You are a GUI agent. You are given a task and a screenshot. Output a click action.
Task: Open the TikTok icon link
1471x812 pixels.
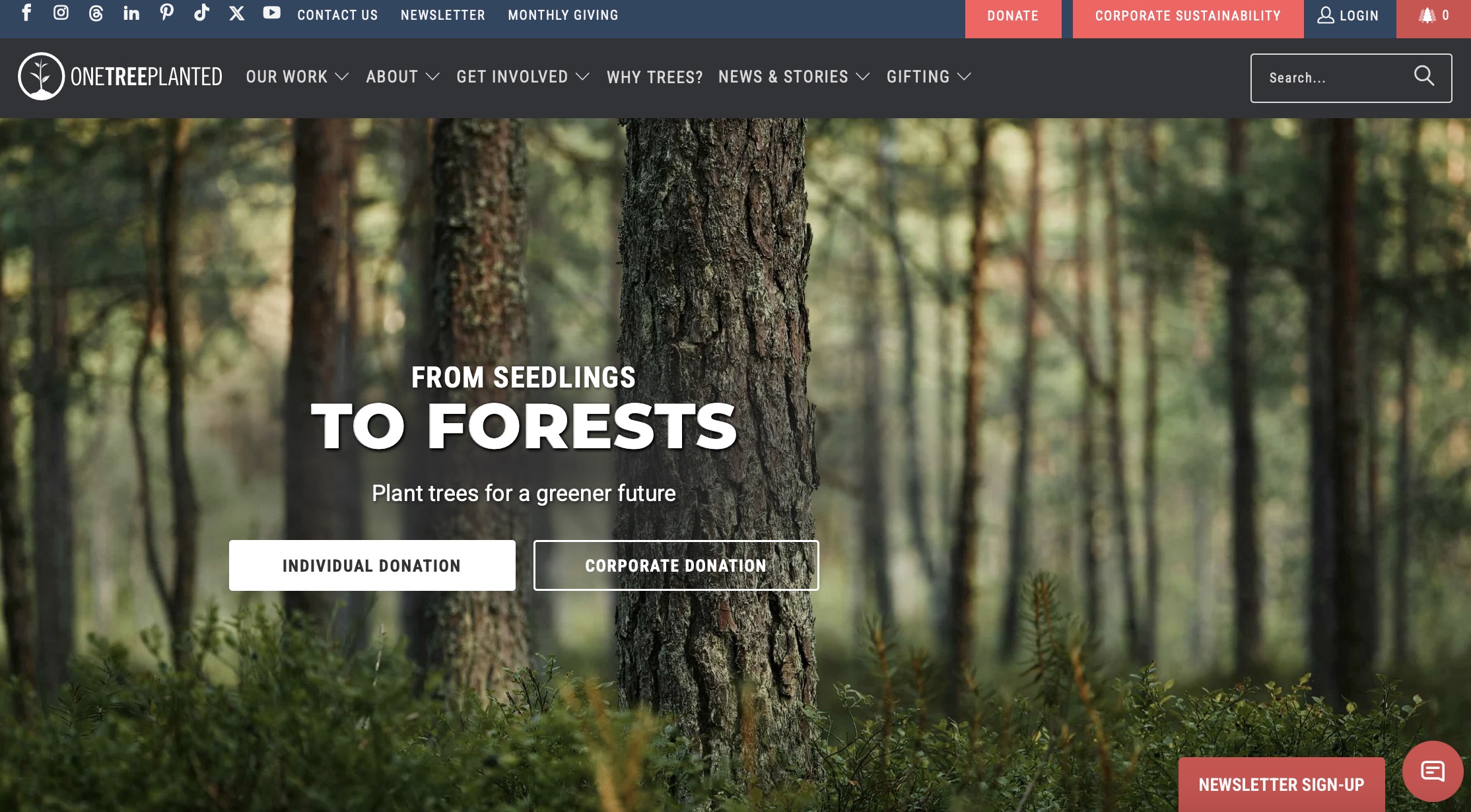(201, 13)
